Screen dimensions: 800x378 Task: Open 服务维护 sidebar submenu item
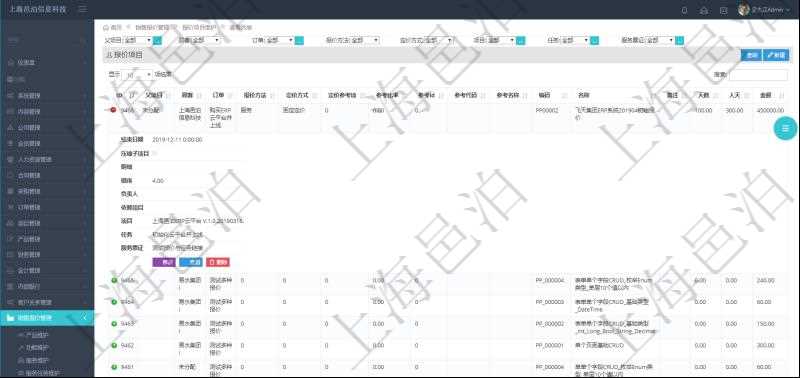pos(37,360)
